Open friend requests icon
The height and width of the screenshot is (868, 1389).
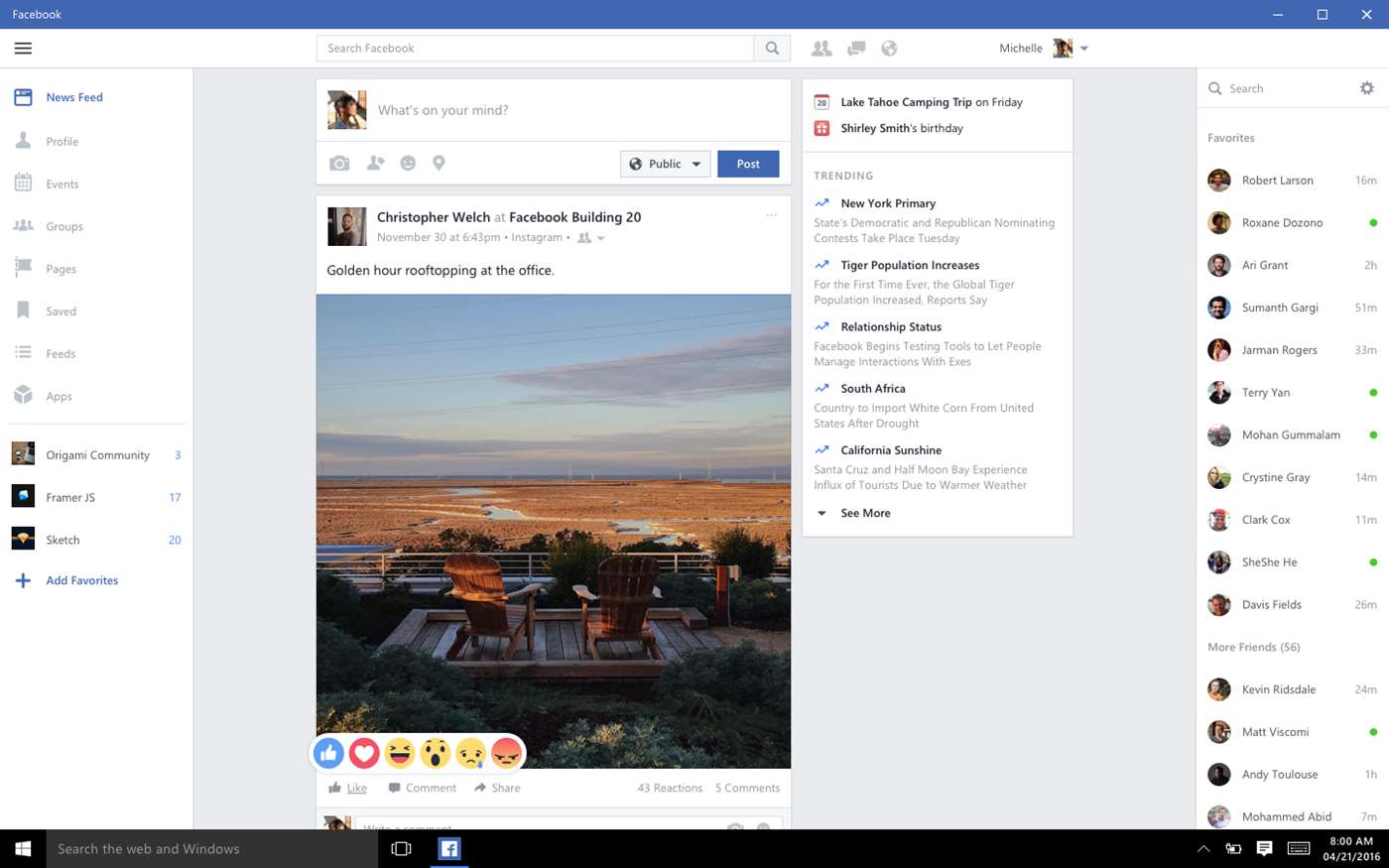tap(821, 48)
